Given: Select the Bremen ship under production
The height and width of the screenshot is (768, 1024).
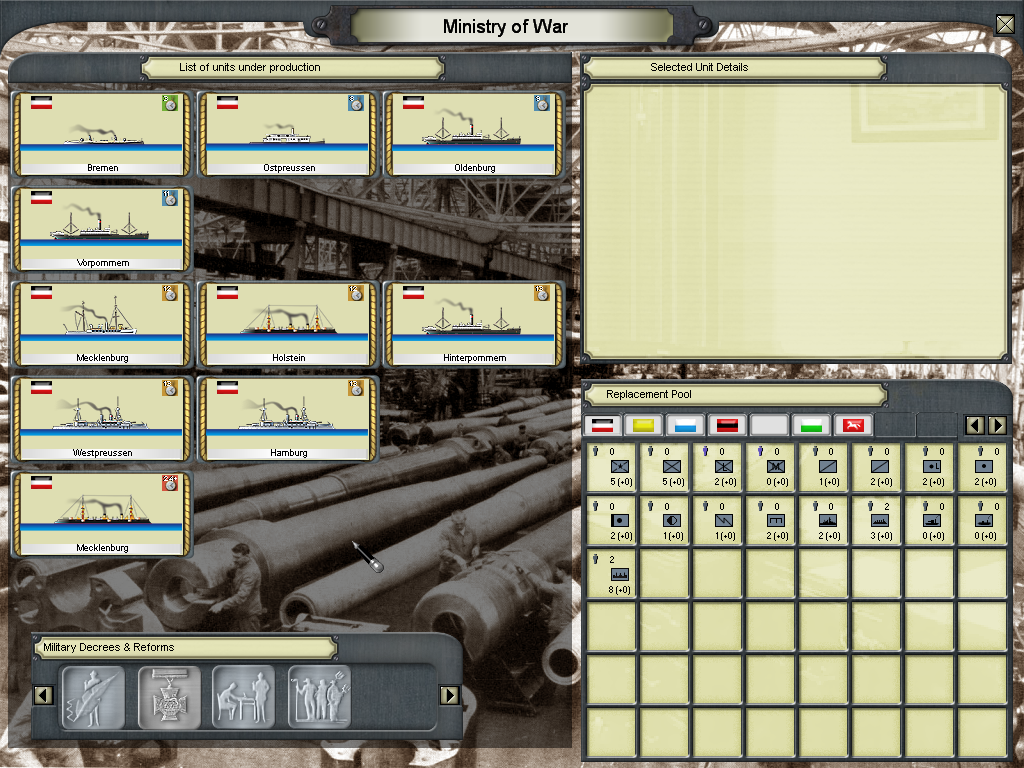Looking at the screenshot, I should point(99,134).
